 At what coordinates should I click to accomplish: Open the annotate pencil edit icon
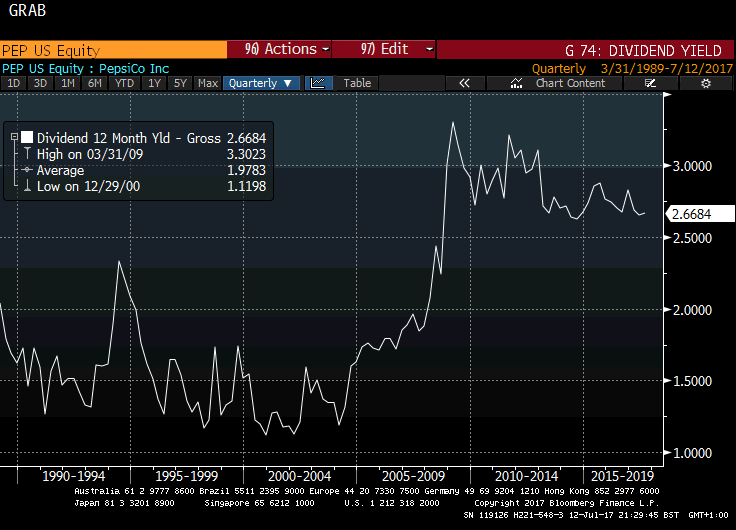point(650,84)
